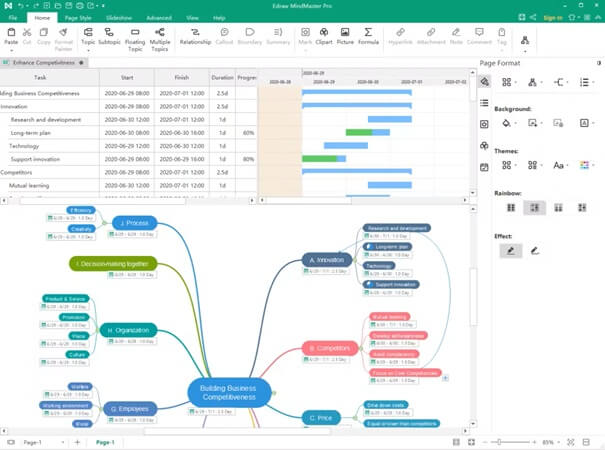Image resolution: width=605 pixels, height=450 pixels.
Task: Switch to the Page Style tab
Action: tap(78, 18)
